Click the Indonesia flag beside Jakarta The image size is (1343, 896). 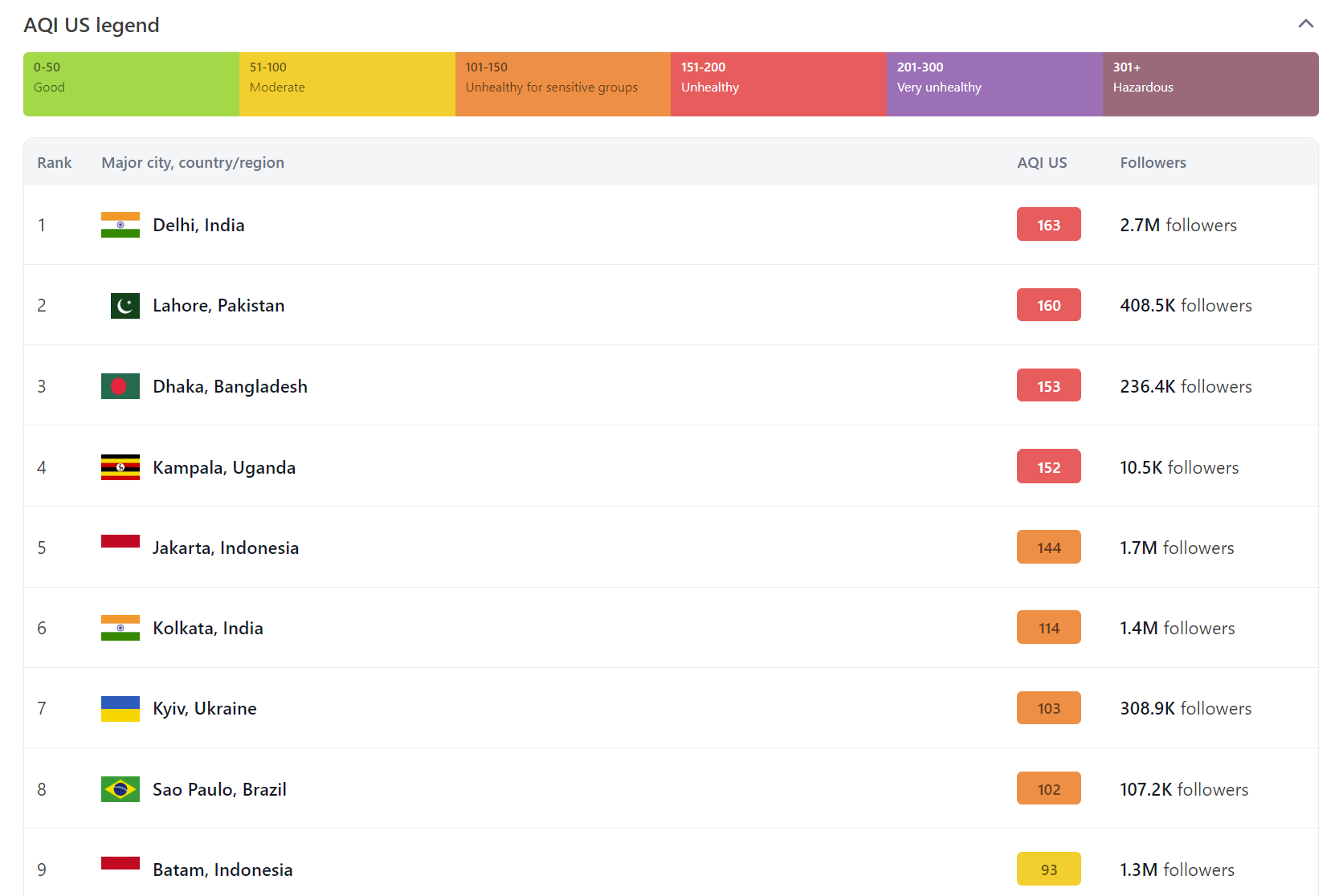[x=120, y=542]
